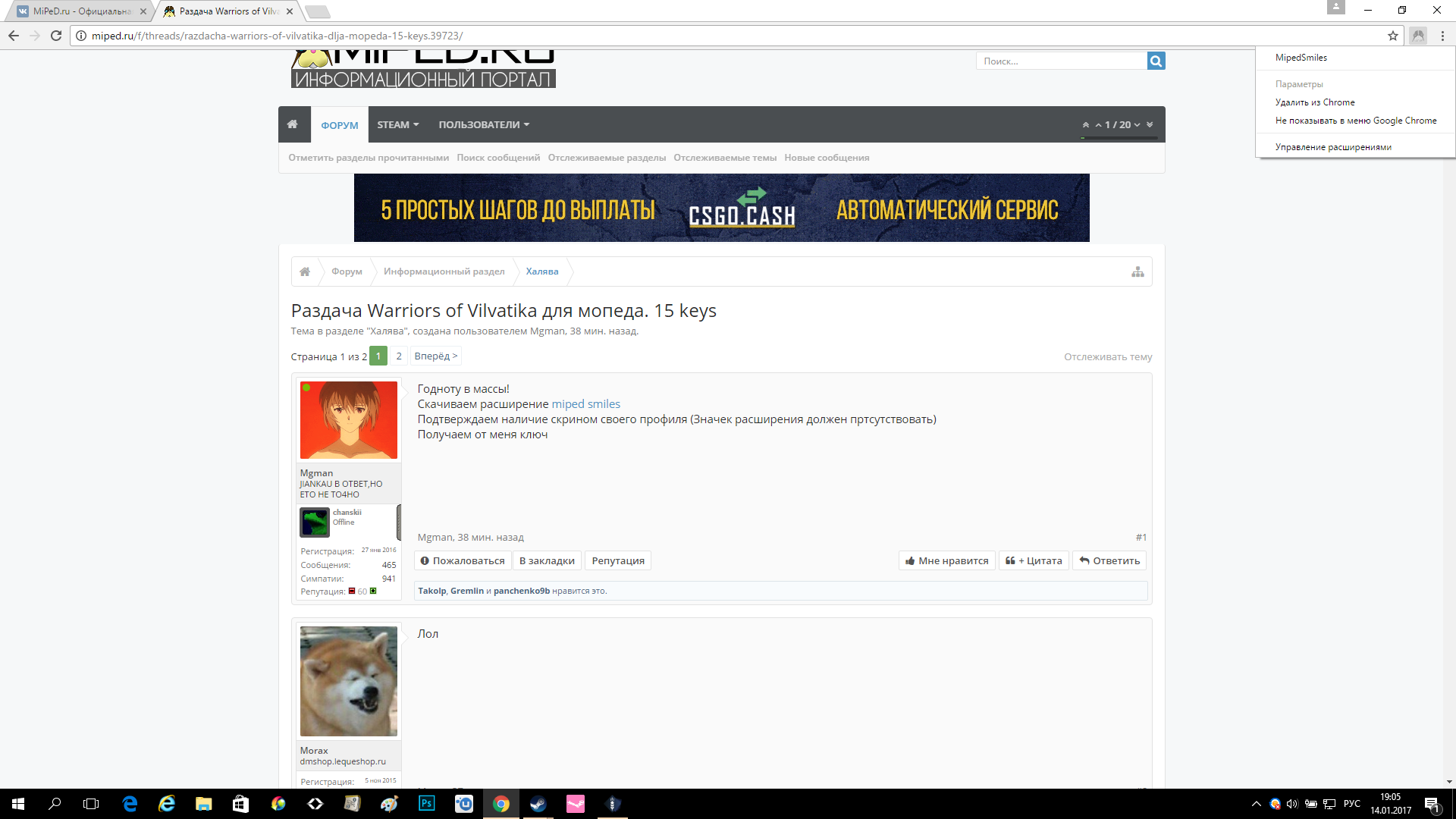Click the #1 post permalink
Screen dimensions: 1456x819
[1141, 538]
